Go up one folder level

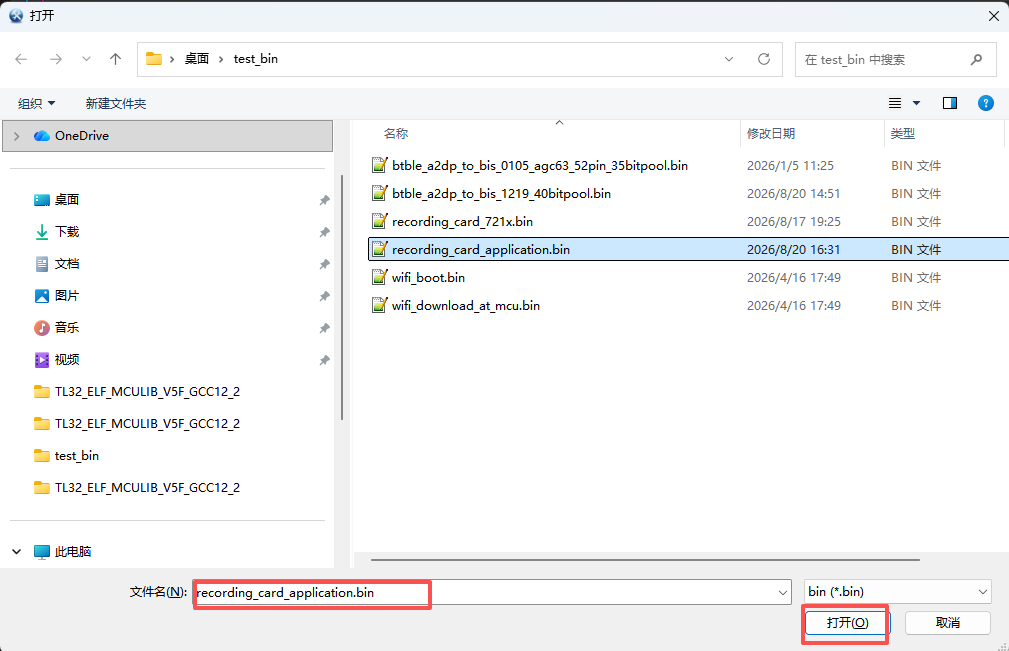[115, 59]
